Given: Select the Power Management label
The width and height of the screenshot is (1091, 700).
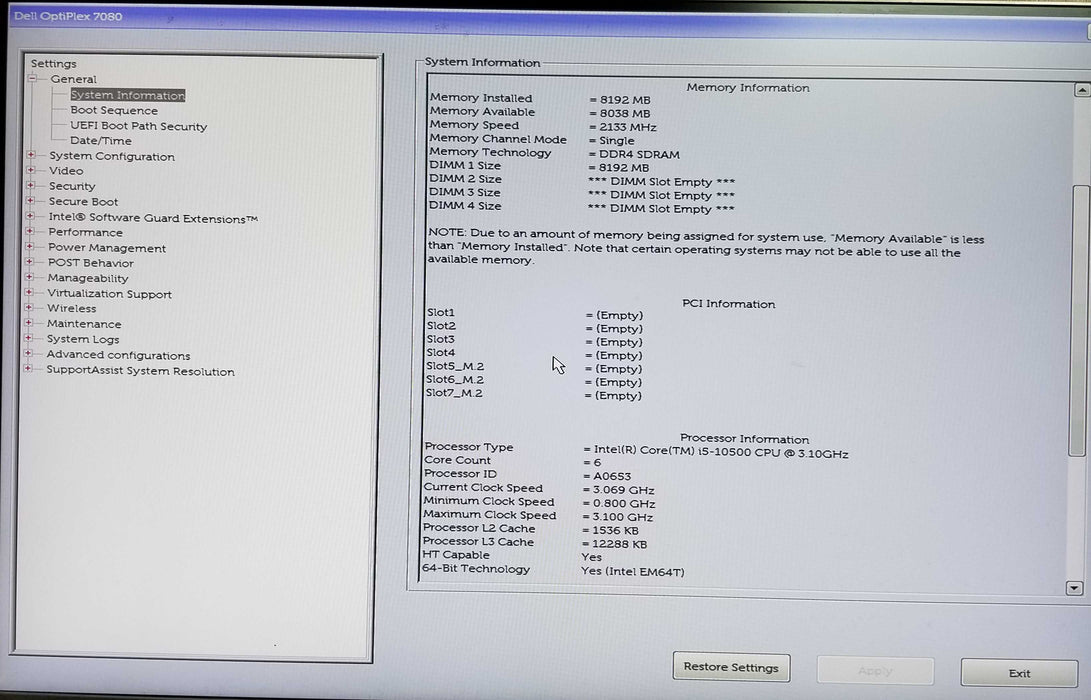Looking at the screenshot, I should click(106, 248).
